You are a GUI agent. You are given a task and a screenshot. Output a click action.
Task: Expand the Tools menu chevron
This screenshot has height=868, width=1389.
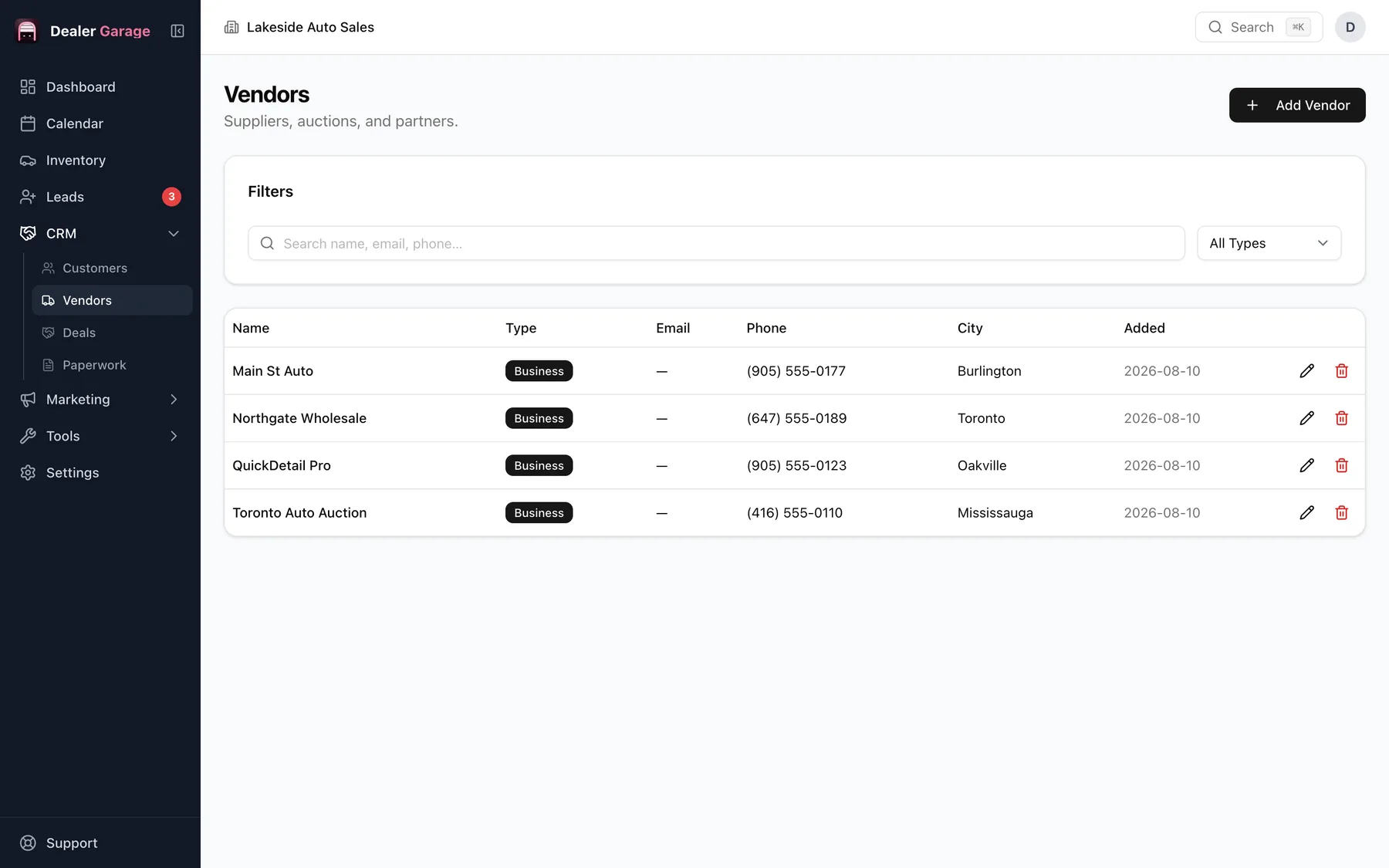pyautogui.click(x=174, y=436)
